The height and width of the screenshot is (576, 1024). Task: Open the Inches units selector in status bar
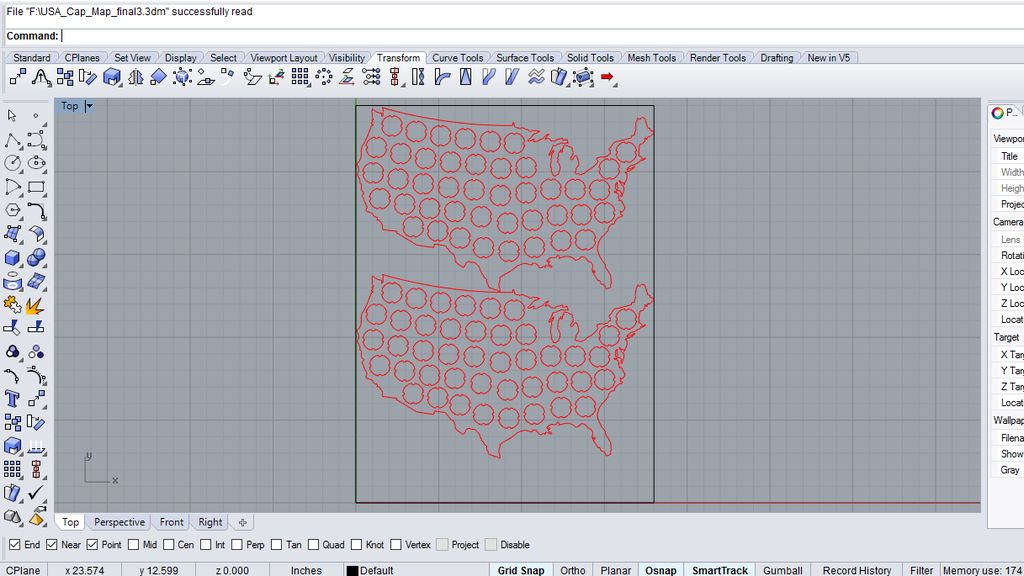point(306,570)
